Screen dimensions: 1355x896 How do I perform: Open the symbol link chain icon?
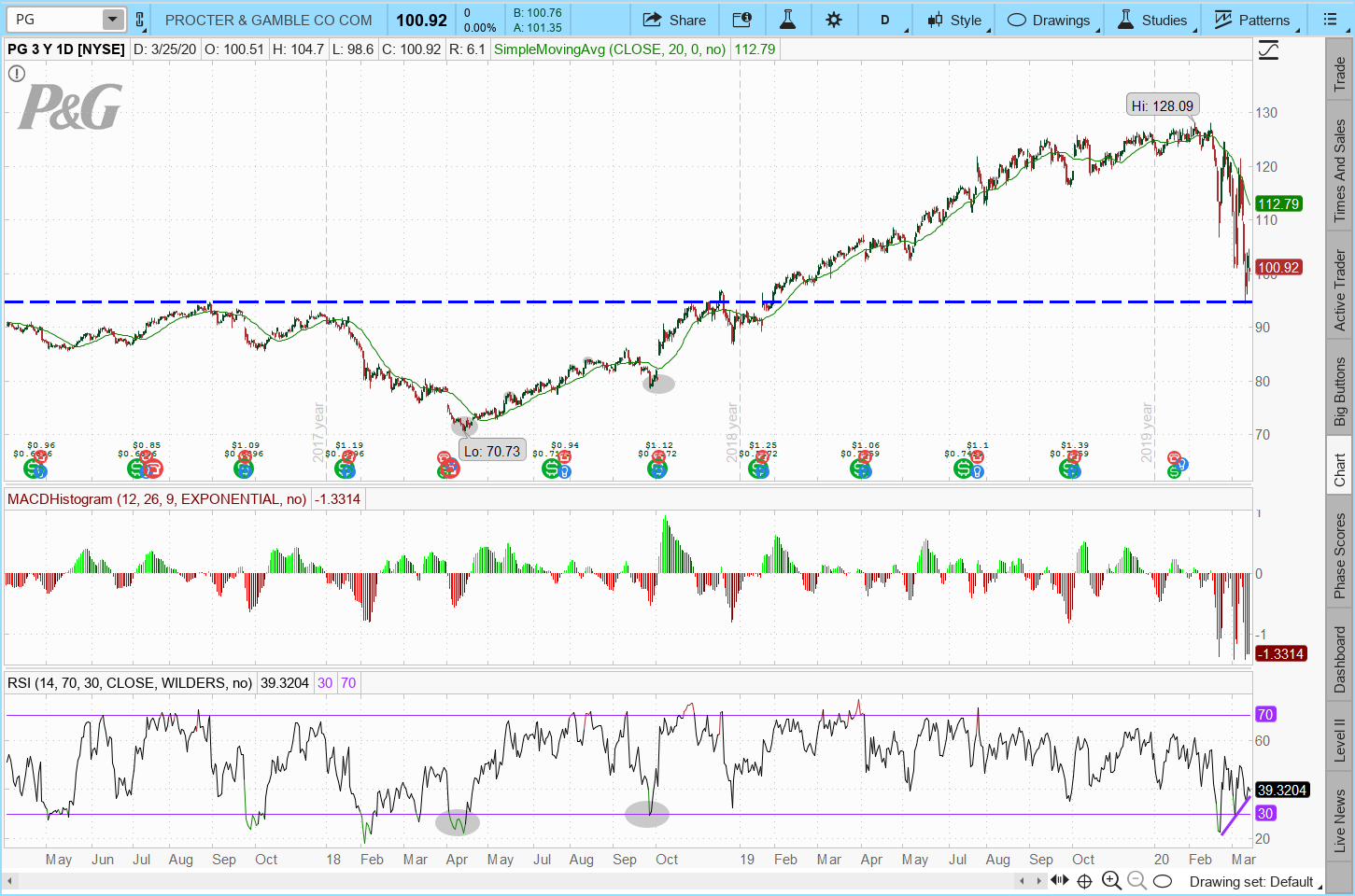click(x=140, y=20)
